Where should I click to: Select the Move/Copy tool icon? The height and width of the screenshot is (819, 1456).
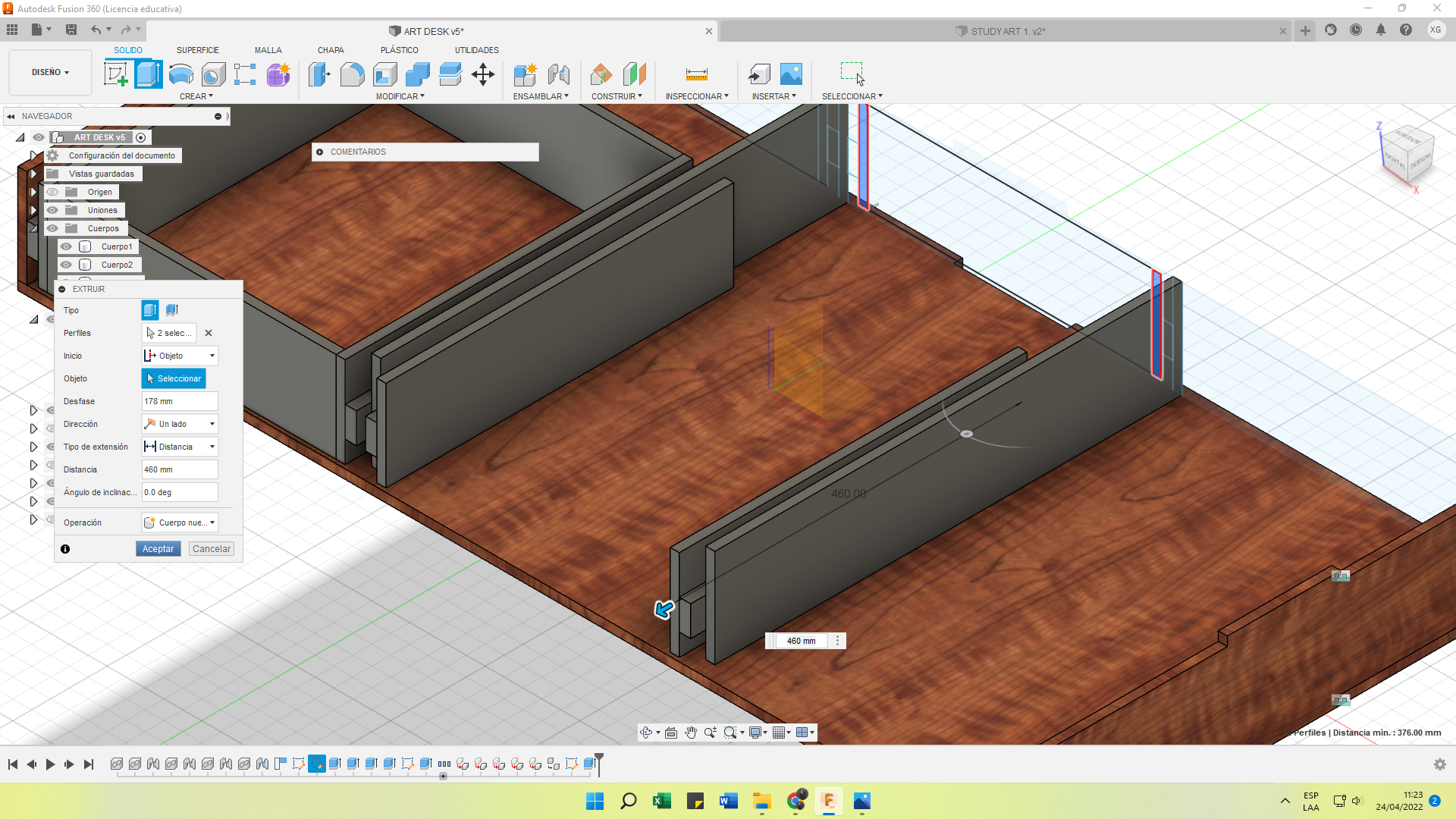tap(483, 74)
